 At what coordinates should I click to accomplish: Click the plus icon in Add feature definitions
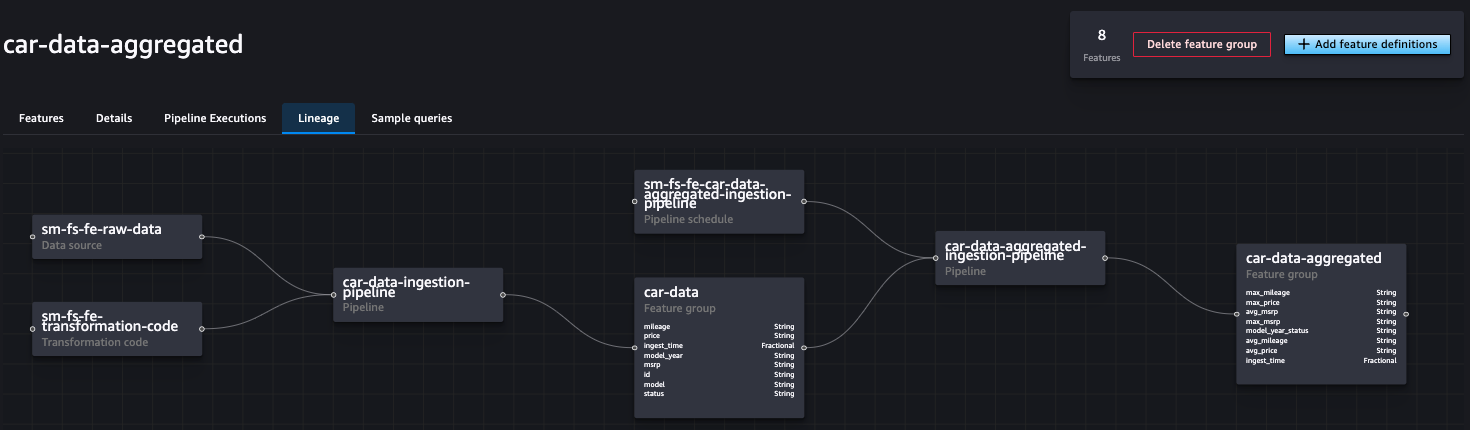pos(1303,44)
